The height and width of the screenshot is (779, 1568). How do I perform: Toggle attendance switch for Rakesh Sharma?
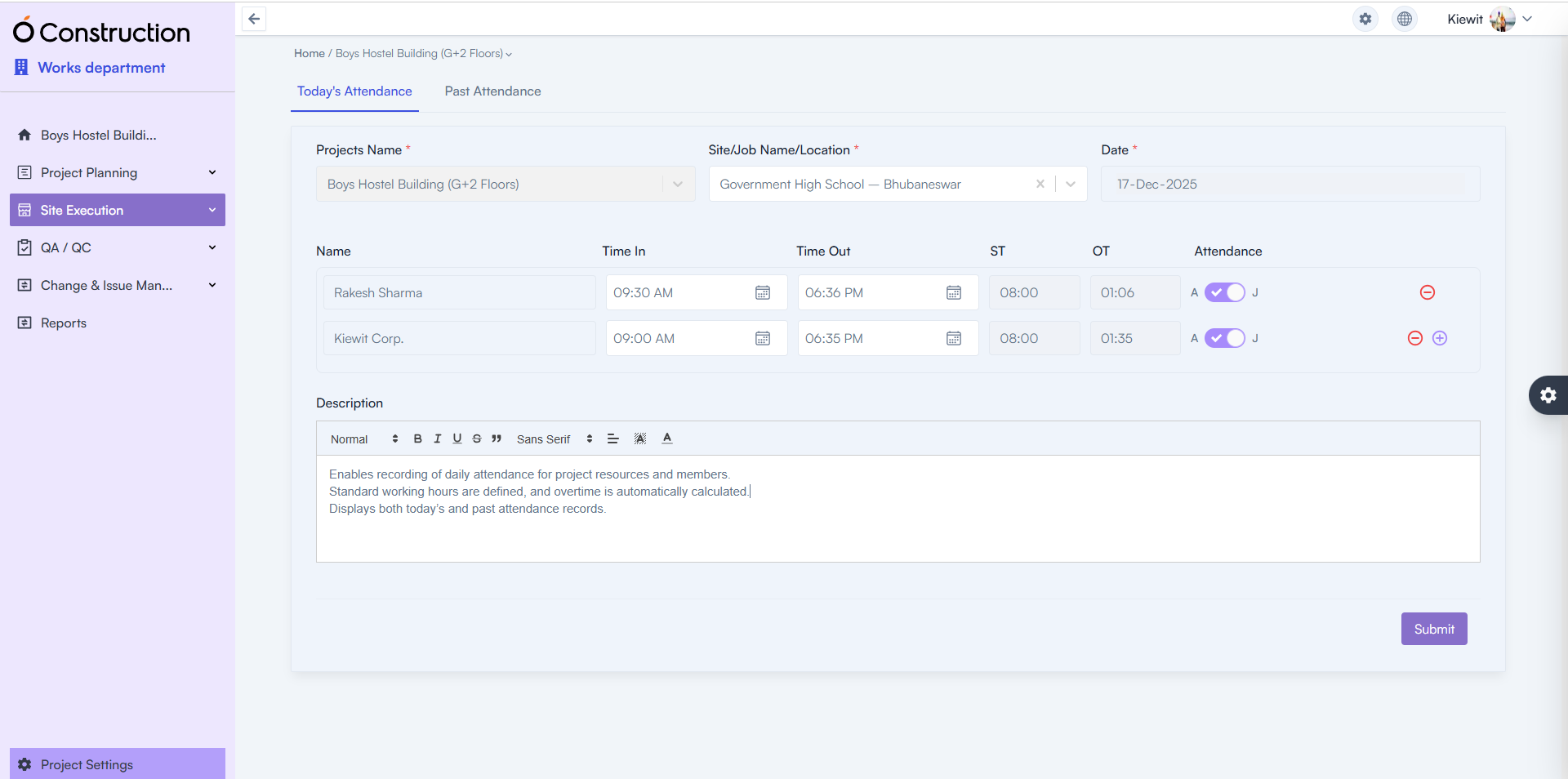[x=1224, y=292]
